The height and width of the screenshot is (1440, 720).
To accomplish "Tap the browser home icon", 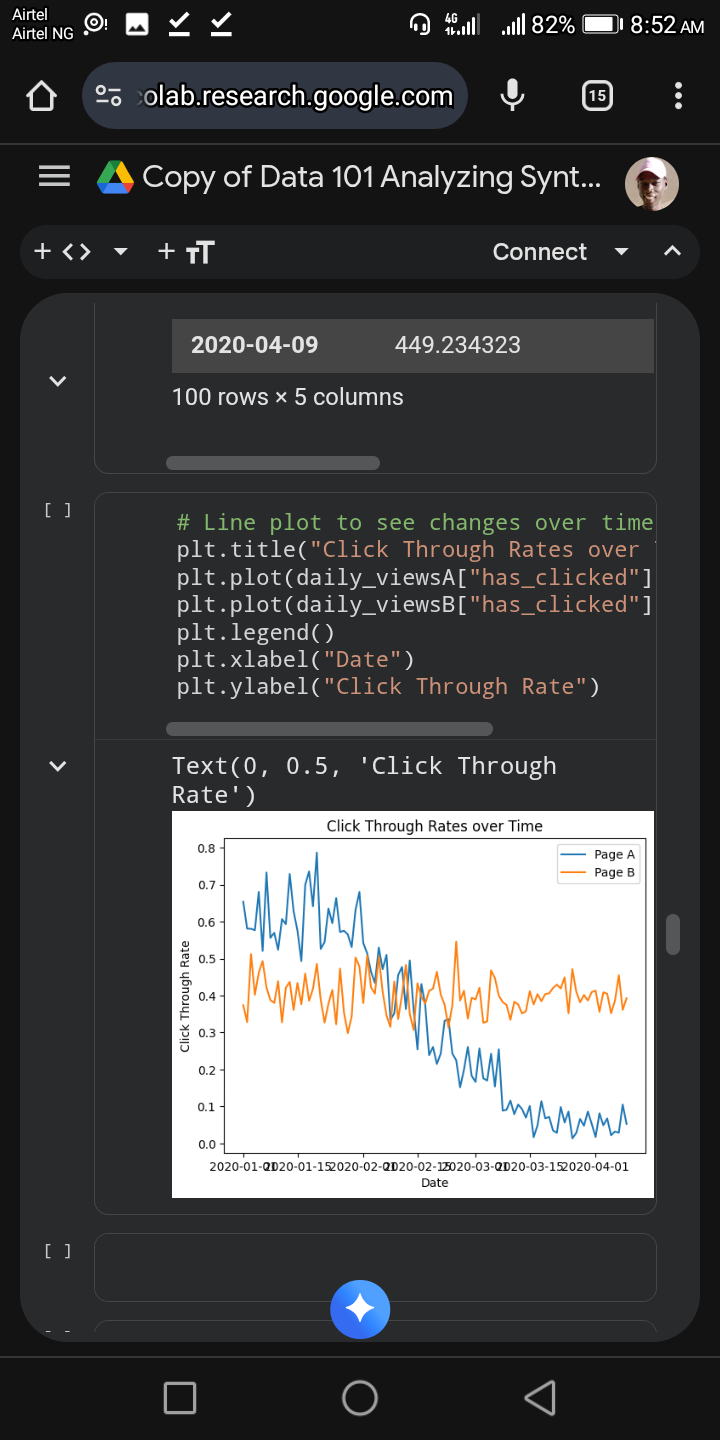I will point(41,96).
